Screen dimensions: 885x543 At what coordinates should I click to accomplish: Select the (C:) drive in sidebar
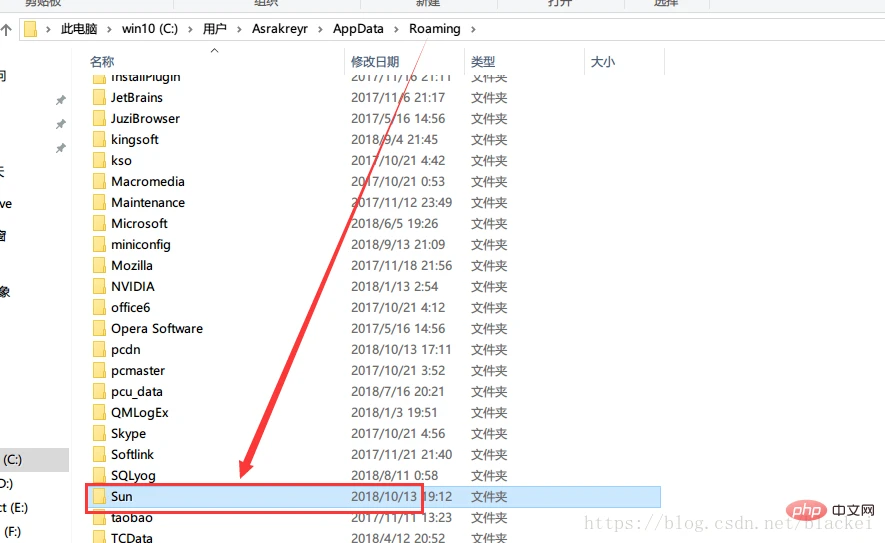[34, 460]
